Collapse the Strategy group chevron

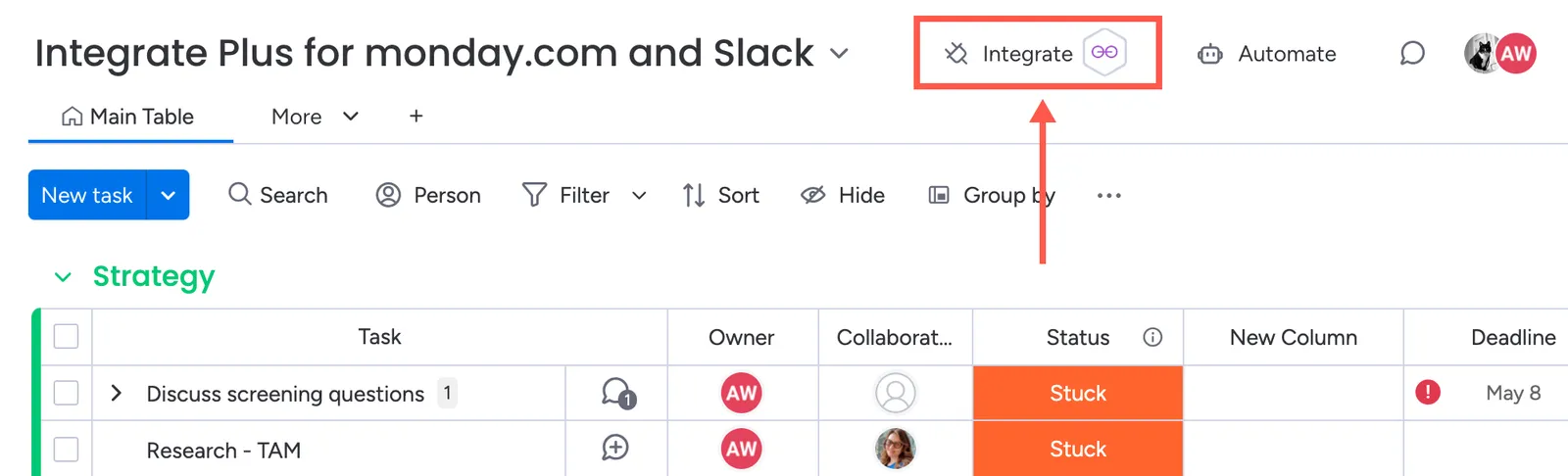(x=63, y=277)
